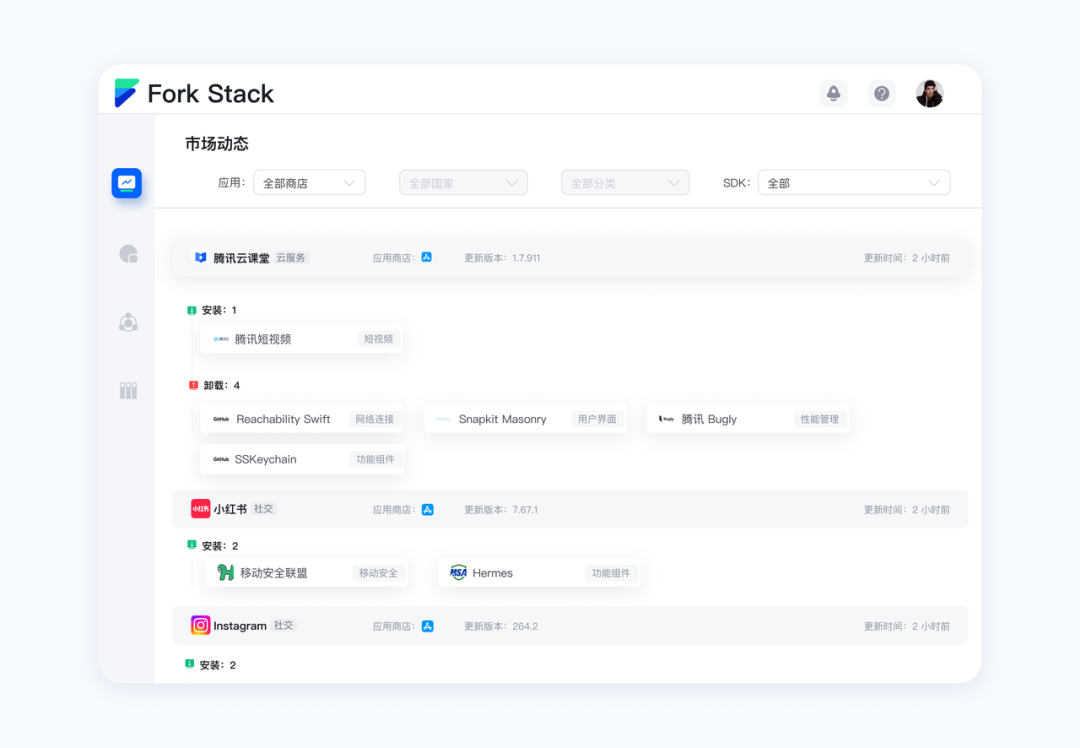Click the 云服务 tag next to 腾讯云课堂
1080x748 pixels.
pyautogui.click(x=291, y=258)
